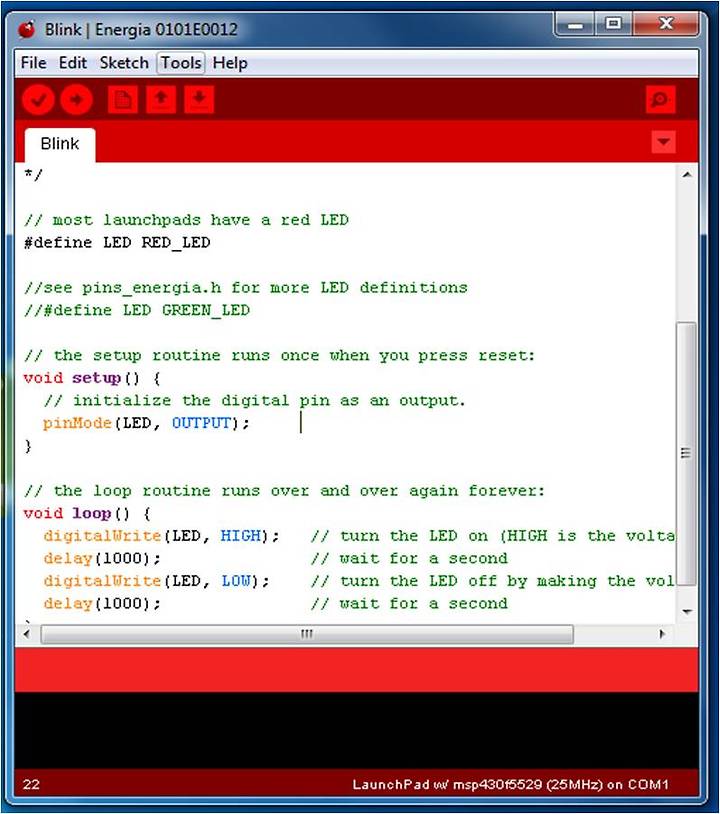Click 'initialize the digital pin' comment
Image resolution: width=720 pixels, height=814 pixels.
coord(254,401)
